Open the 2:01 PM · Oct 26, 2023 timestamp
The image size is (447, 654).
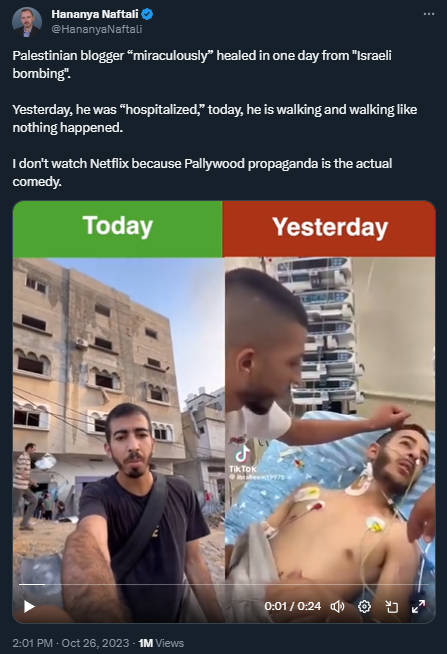[70, 643]
